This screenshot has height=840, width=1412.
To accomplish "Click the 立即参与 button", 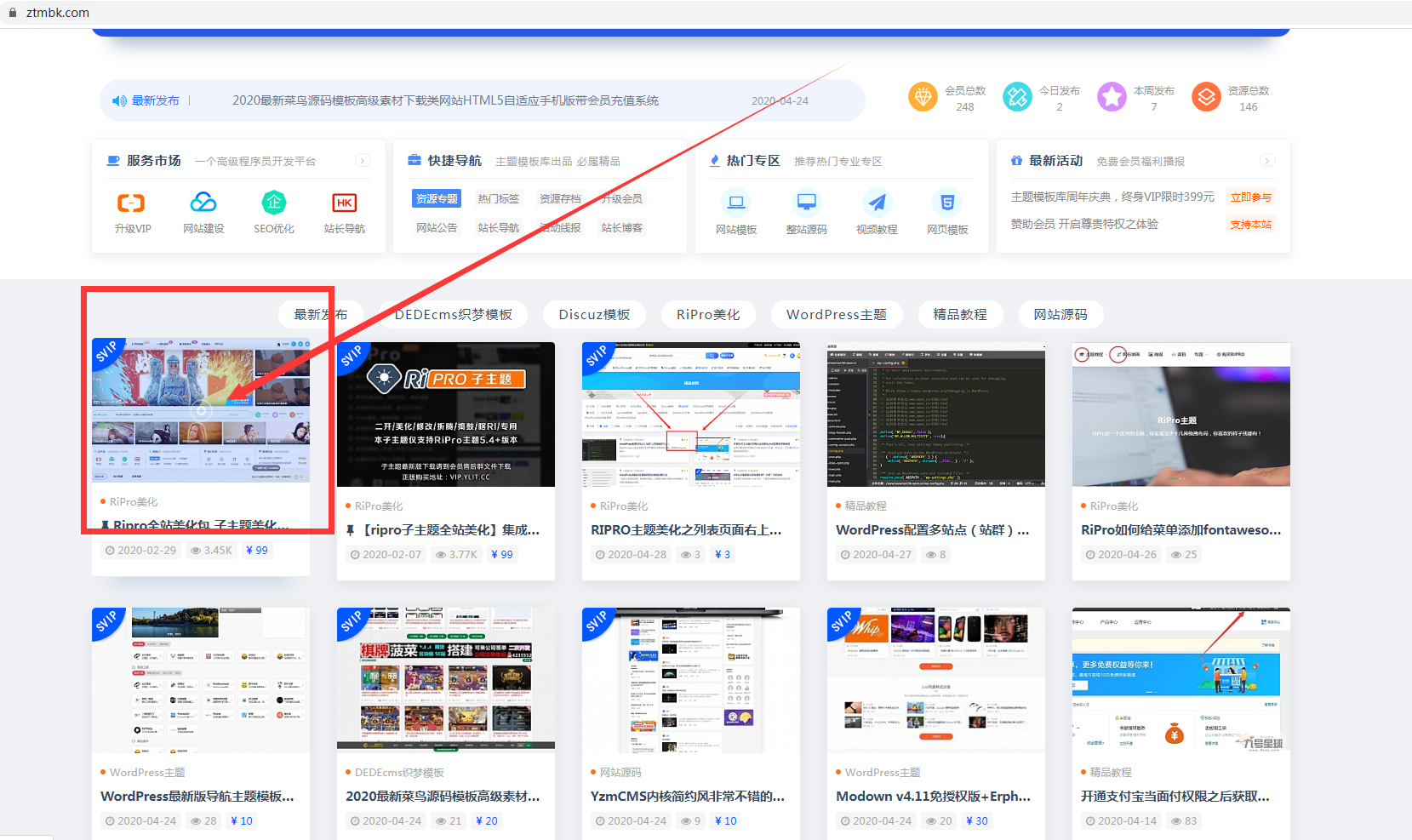I will pyautogui.click(x=1251, y=196).
